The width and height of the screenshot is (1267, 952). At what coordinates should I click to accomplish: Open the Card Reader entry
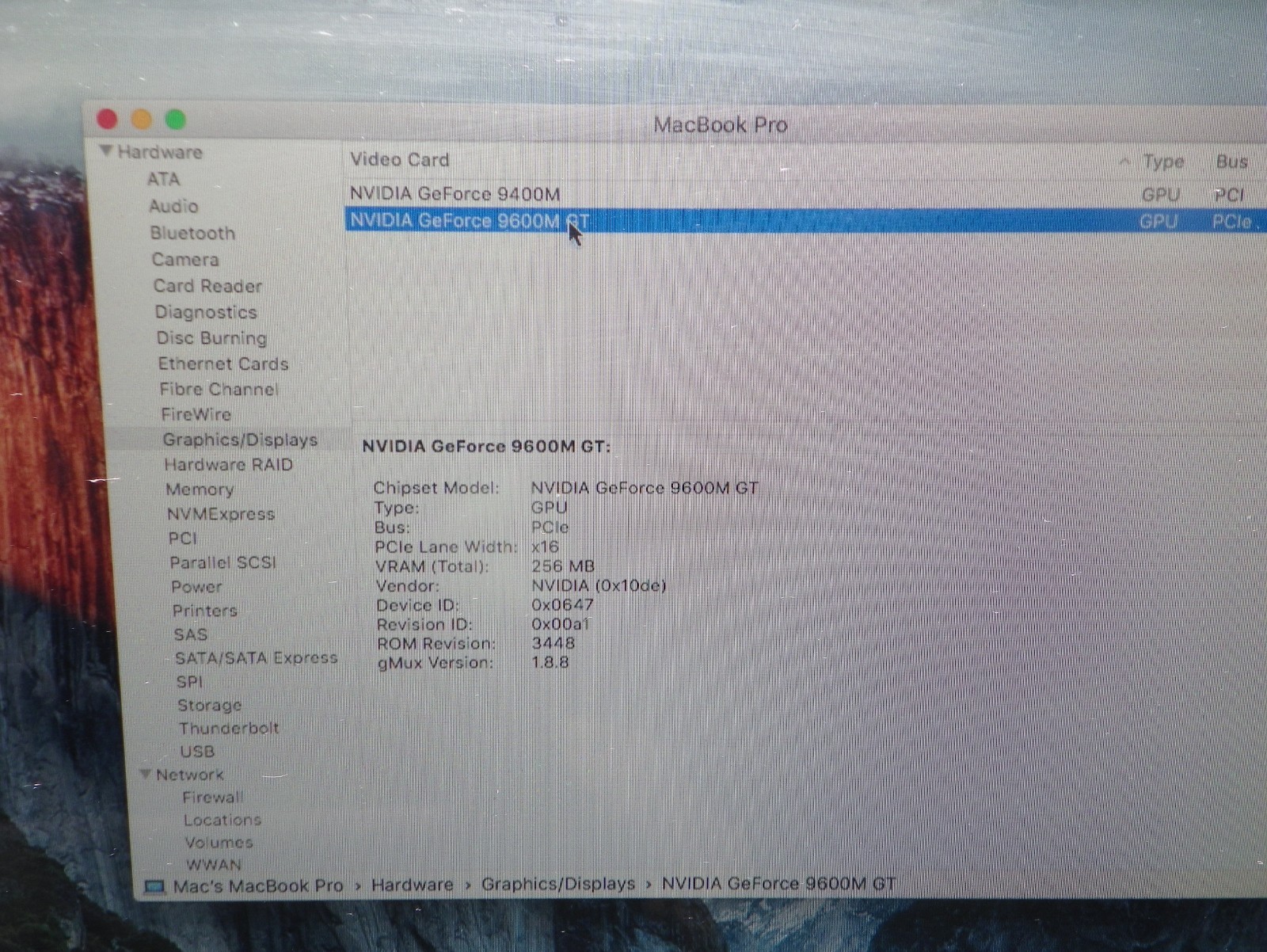(x=207, y=286)
